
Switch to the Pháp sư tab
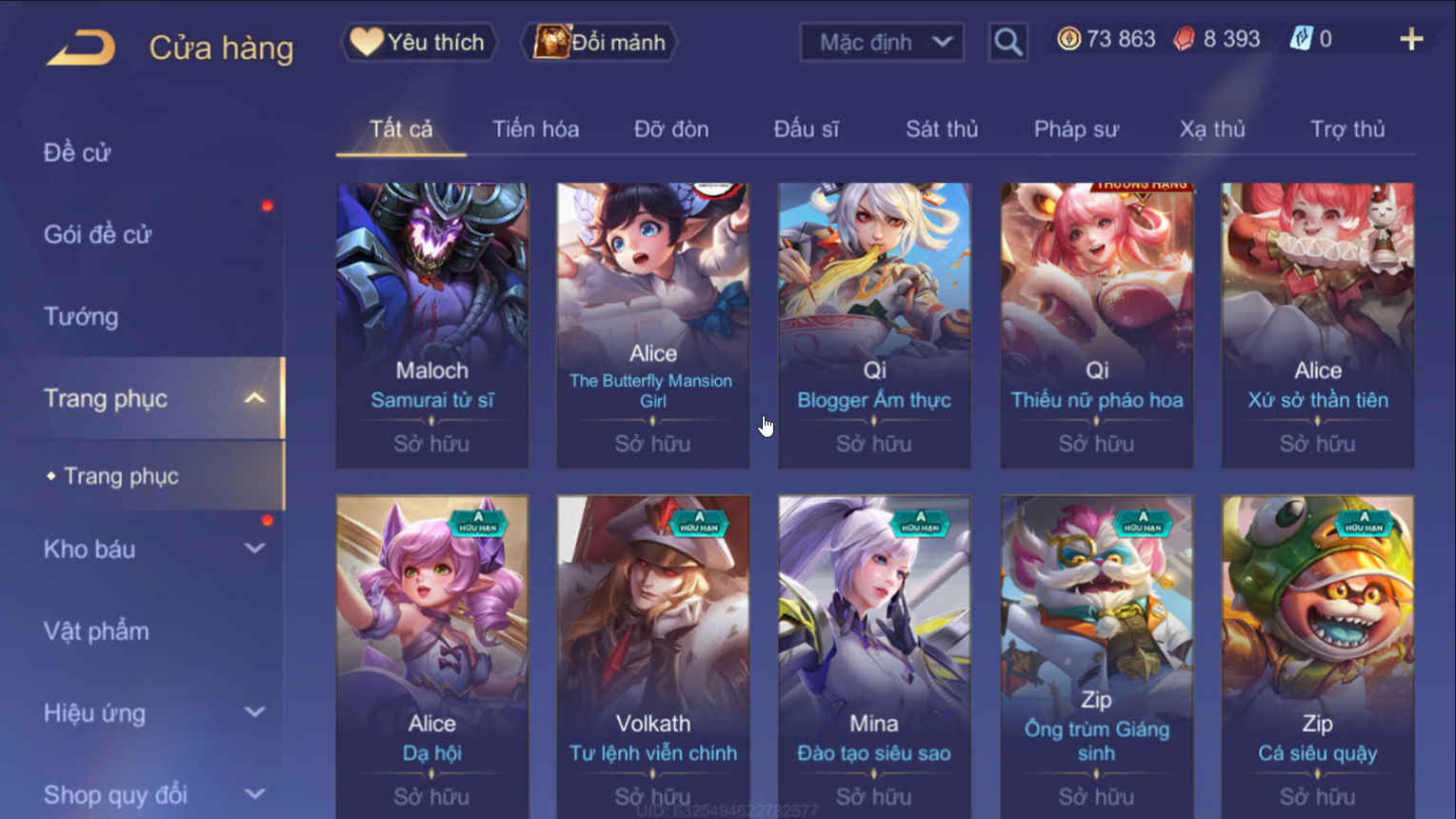pos(1076,130)
